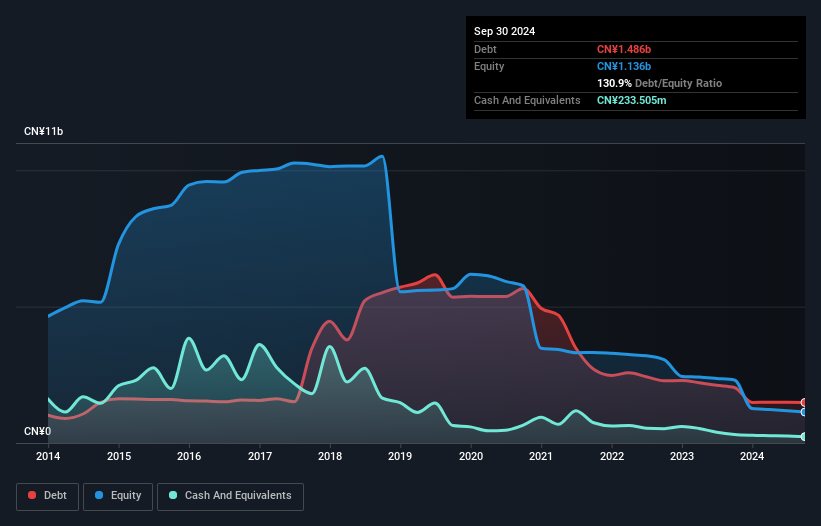Click the tooltip Debt row label
Image resolution: width=821 pixels, height=526 pixels.
485,49
